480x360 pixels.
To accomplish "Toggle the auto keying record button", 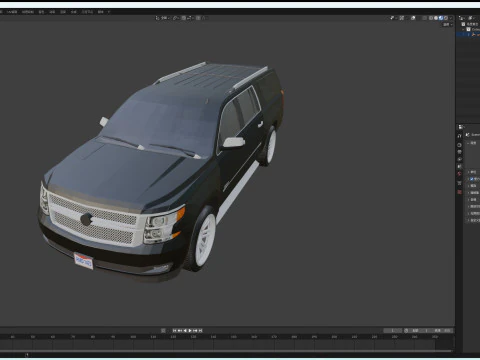I will point(163,331).
